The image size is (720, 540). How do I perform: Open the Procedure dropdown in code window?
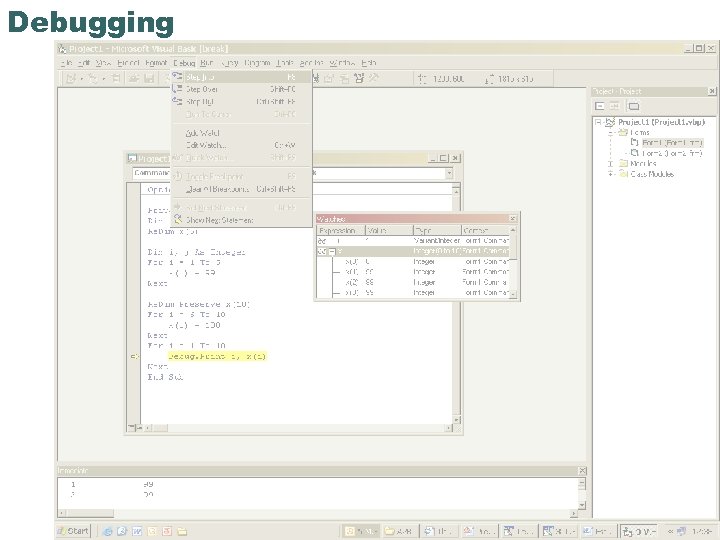coord(449,173)
